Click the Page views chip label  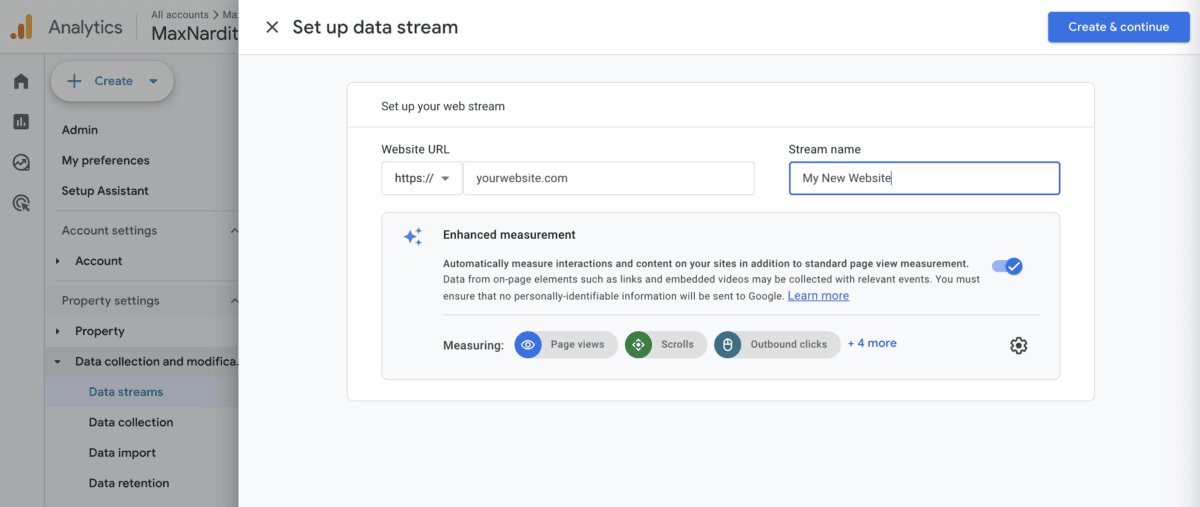click(577, 344)
